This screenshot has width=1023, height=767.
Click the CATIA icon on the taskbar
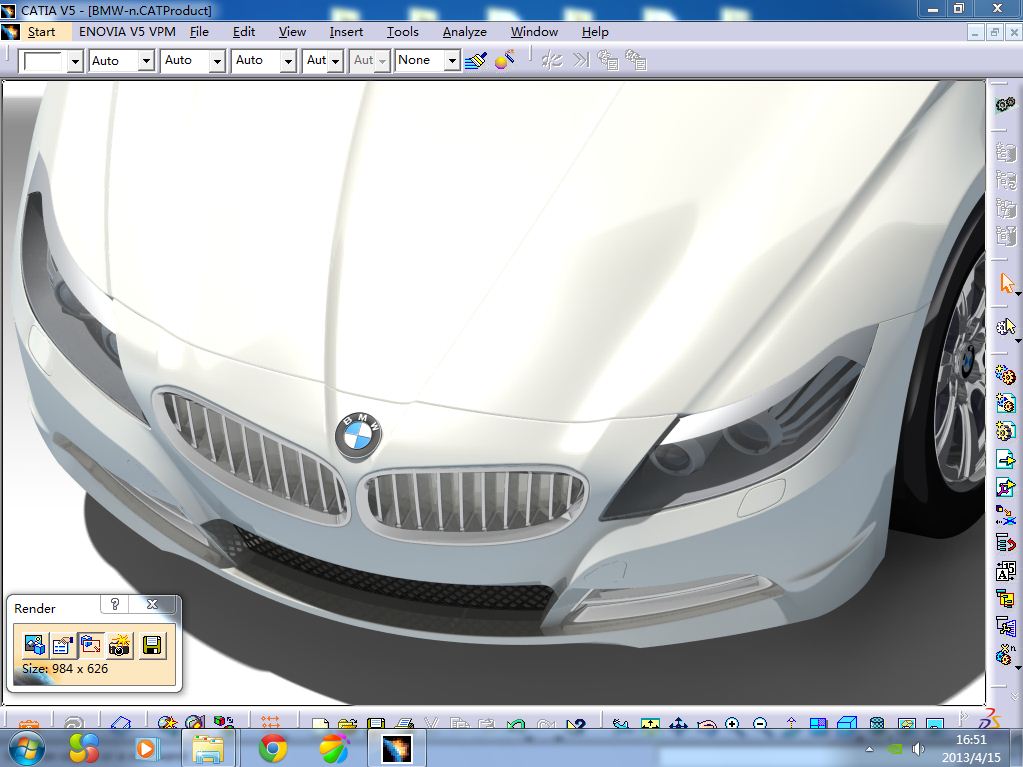(x=397, y=748)
